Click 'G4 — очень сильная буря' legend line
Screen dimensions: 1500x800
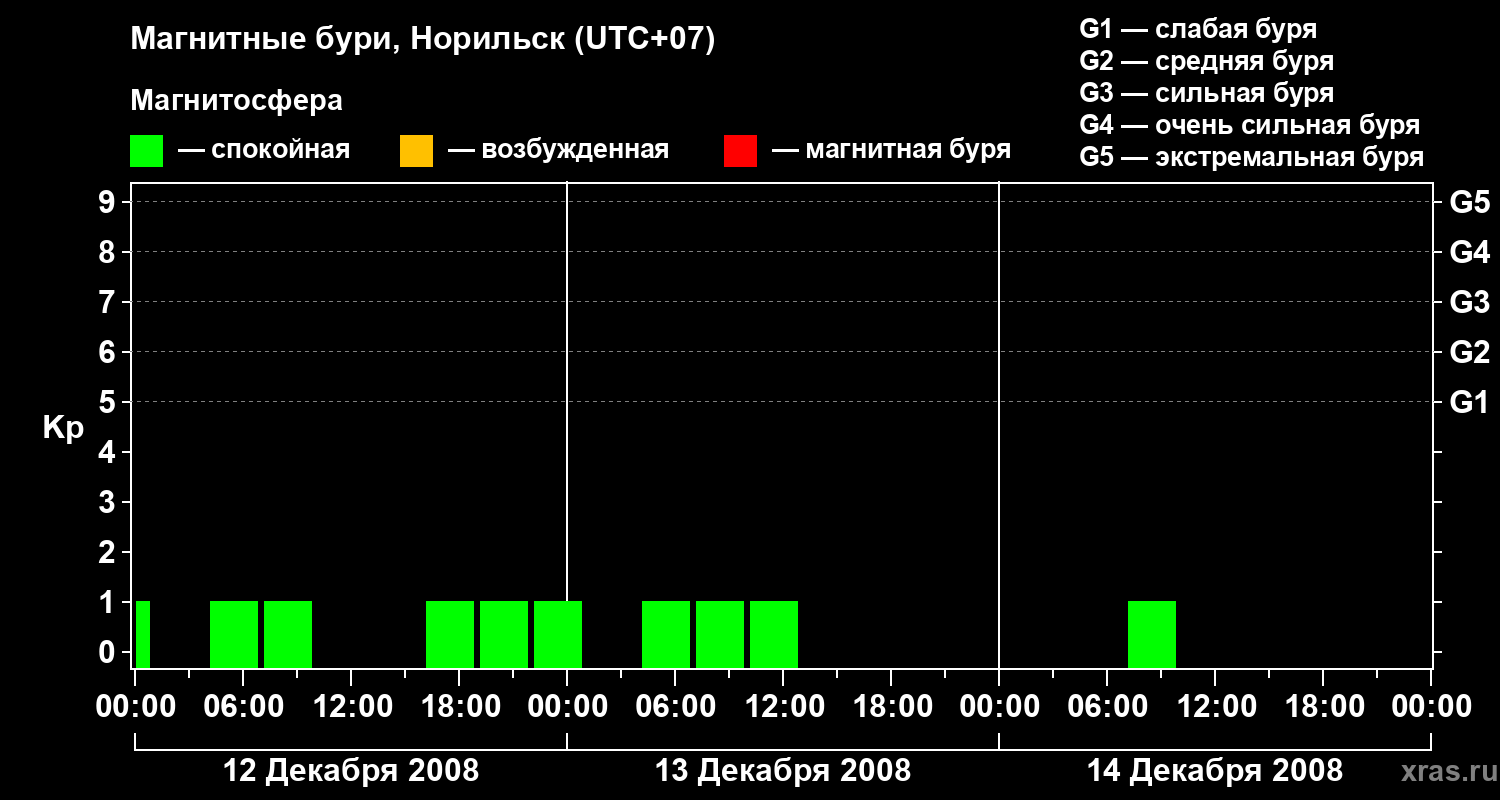coord(1249,125)
